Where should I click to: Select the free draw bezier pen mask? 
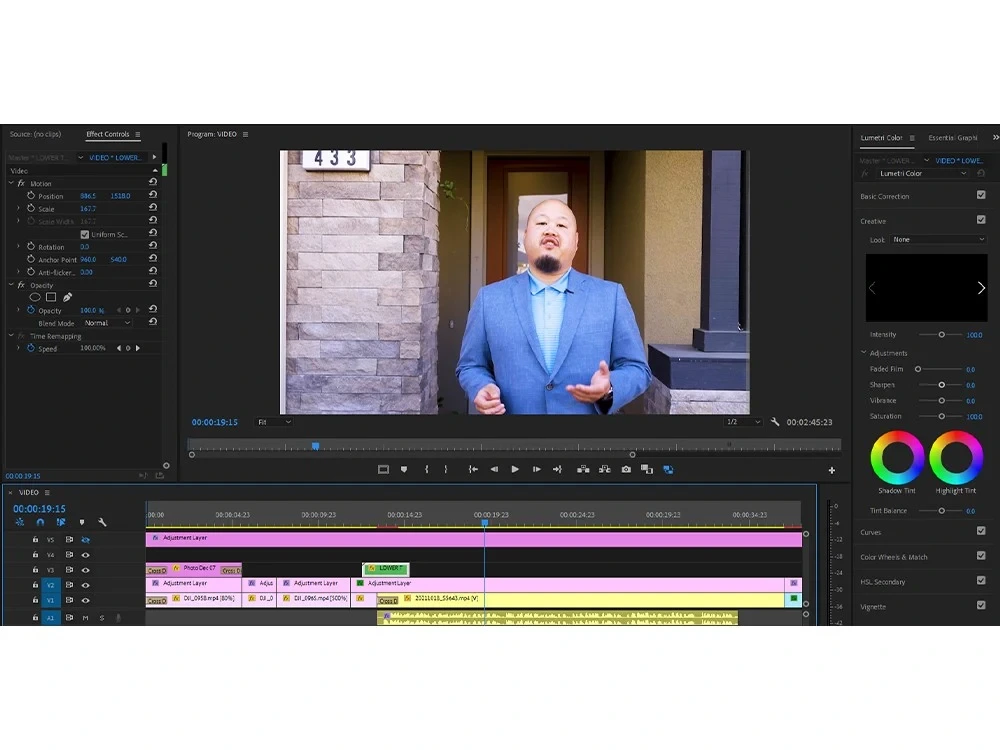tap(67, 297)
